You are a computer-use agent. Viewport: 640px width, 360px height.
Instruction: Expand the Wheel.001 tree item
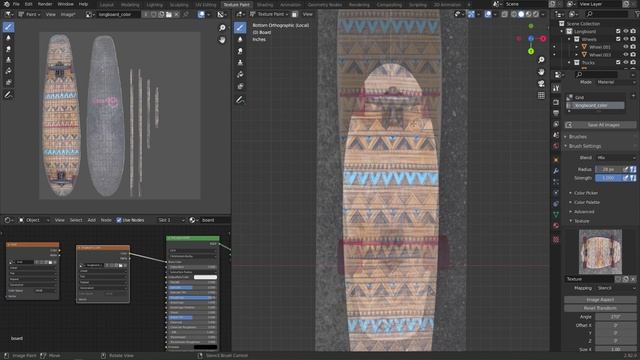577,47
